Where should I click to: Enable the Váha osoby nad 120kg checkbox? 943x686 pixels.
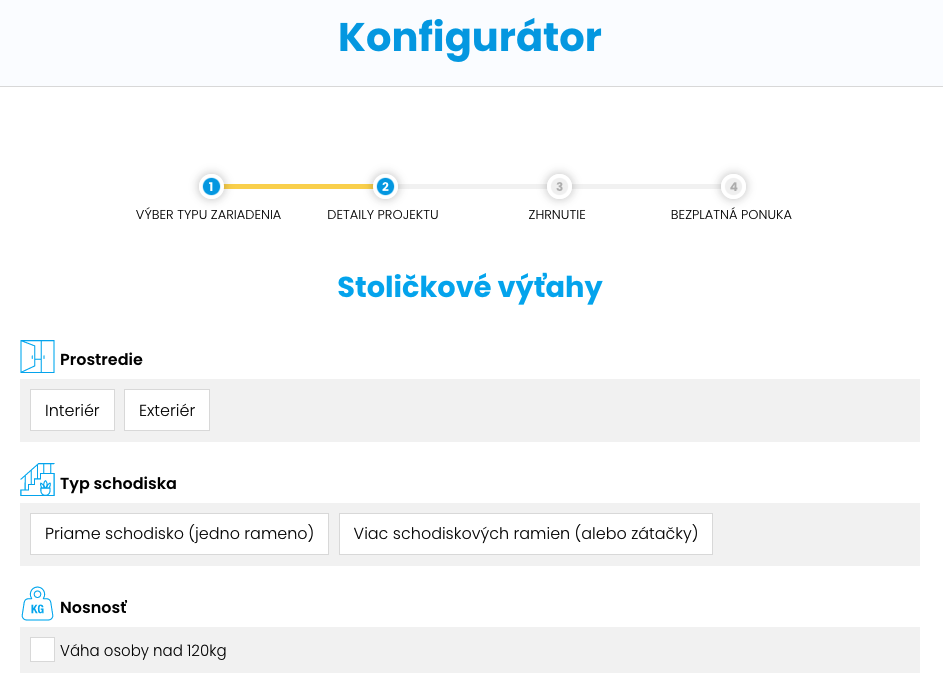point(42,650)
